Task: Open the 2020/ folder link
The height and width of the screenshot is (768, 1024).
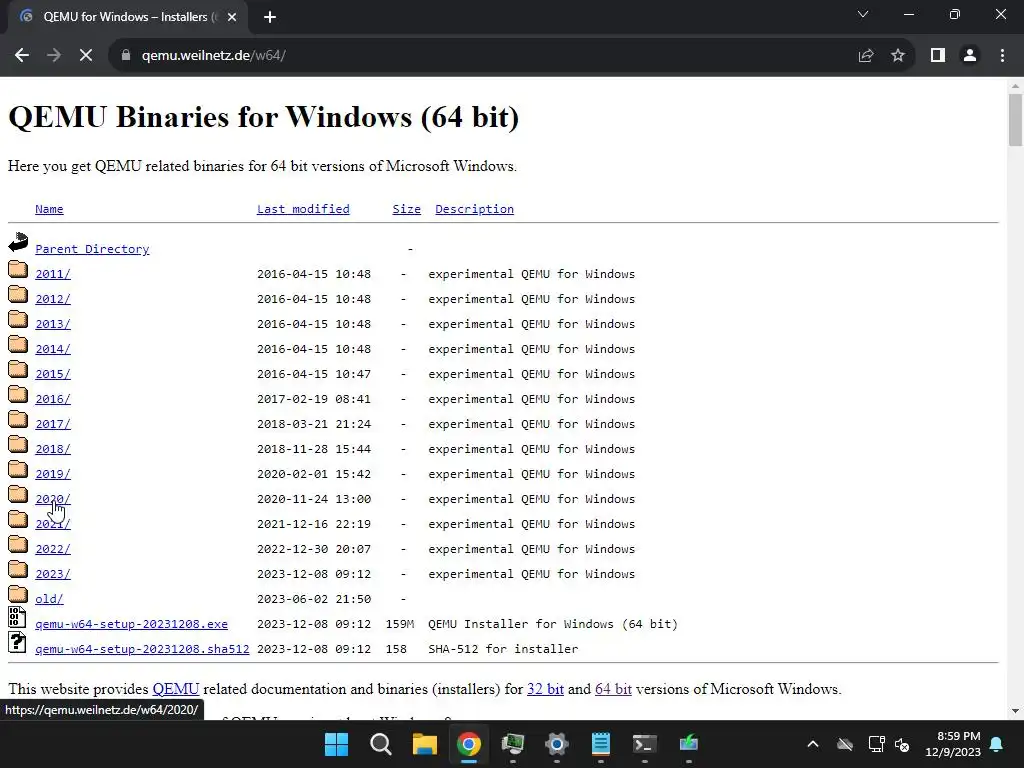Action: tap(53, 499)
